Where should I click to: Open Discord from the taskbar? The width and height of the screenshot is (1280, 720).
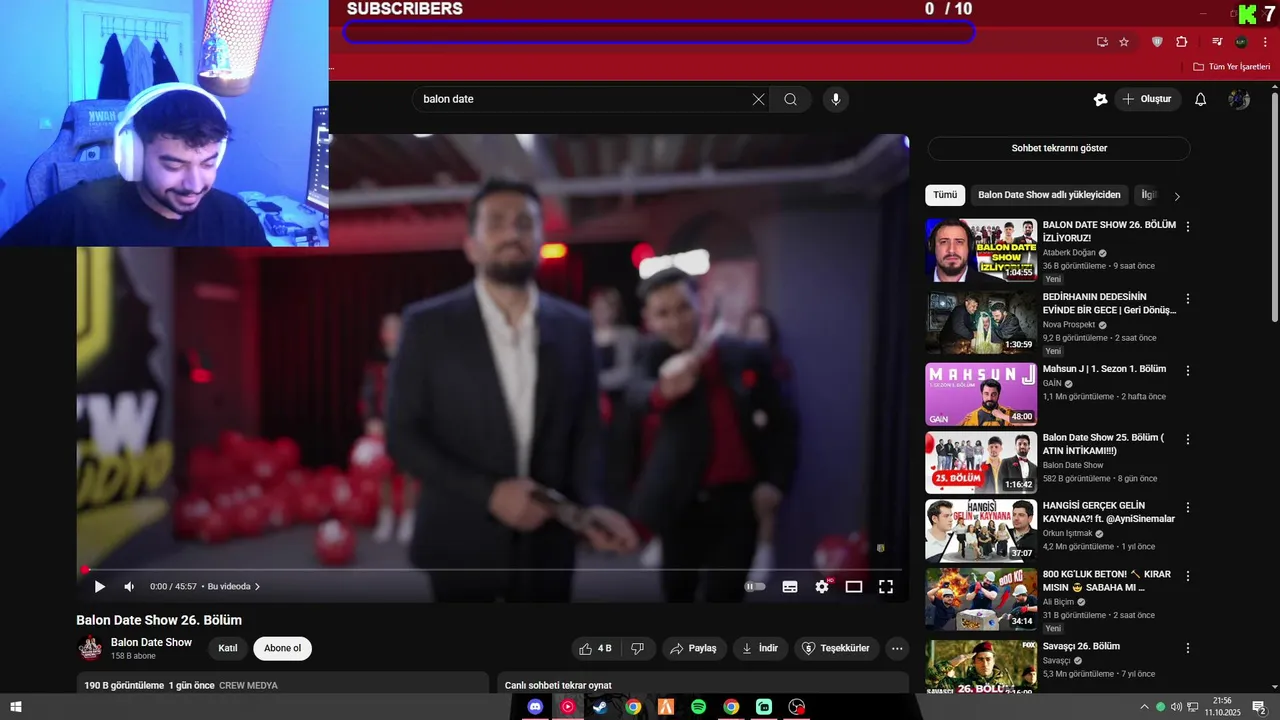point(535,707)
